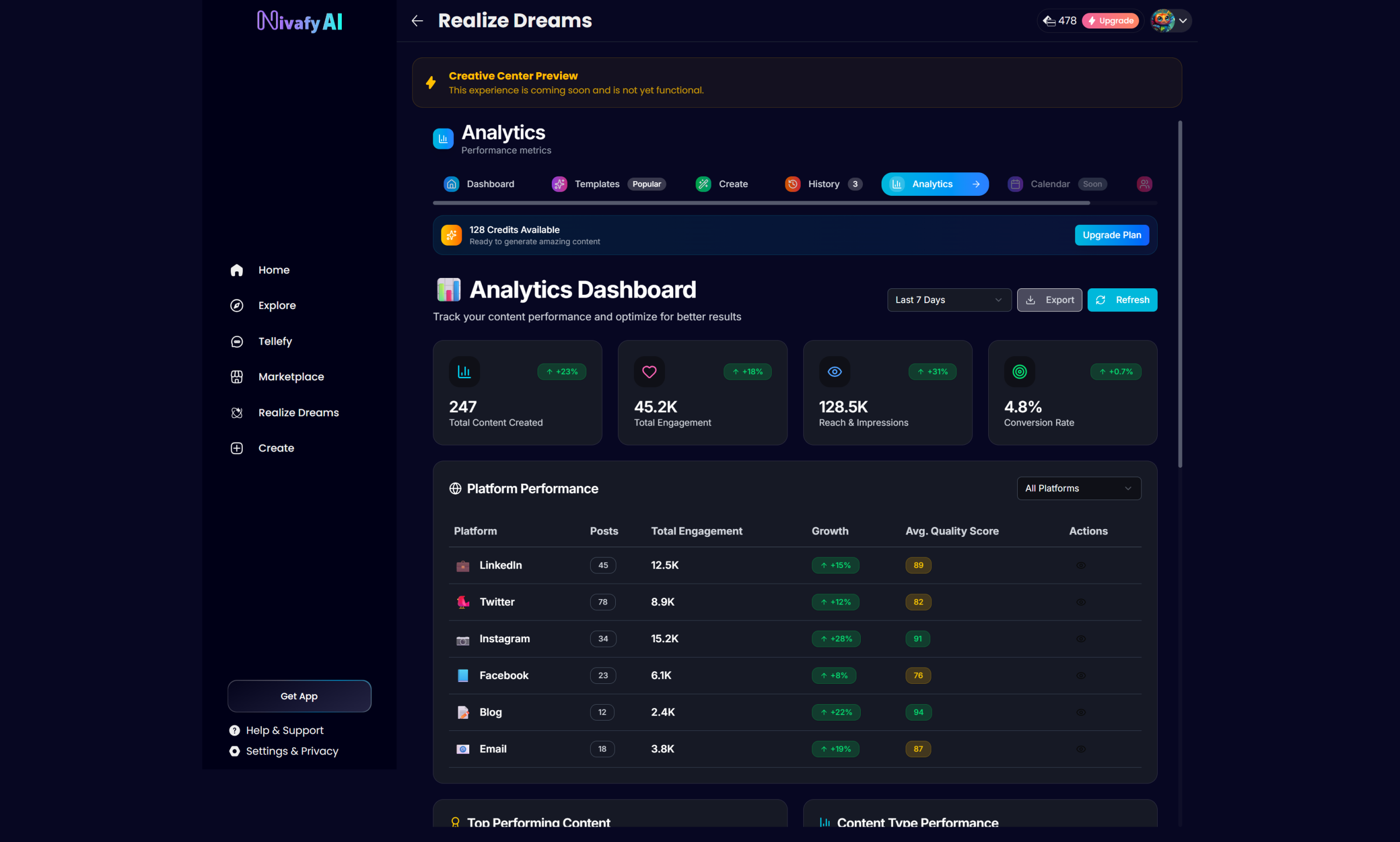Click the view eye icon for Instagram
The height and width of the screenshot is (842, 1400).
click(x=1081, y=639)
